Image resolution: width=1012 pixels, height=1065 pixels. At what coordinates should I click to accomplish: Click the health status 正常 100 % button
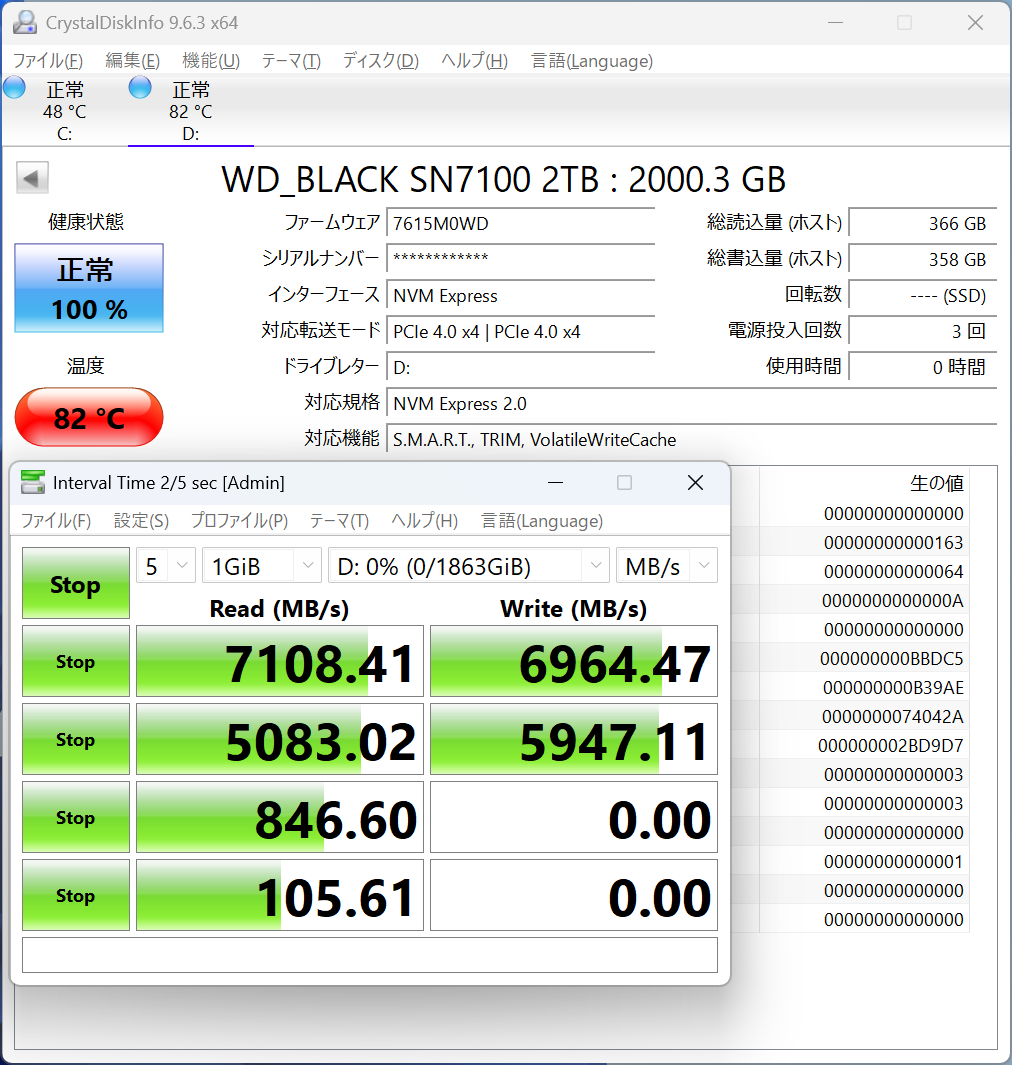pos(89,289)
